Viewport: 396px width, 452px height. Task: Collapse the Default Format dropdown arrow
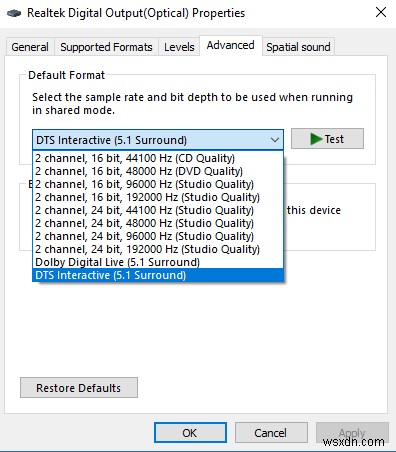click(275, 140)
